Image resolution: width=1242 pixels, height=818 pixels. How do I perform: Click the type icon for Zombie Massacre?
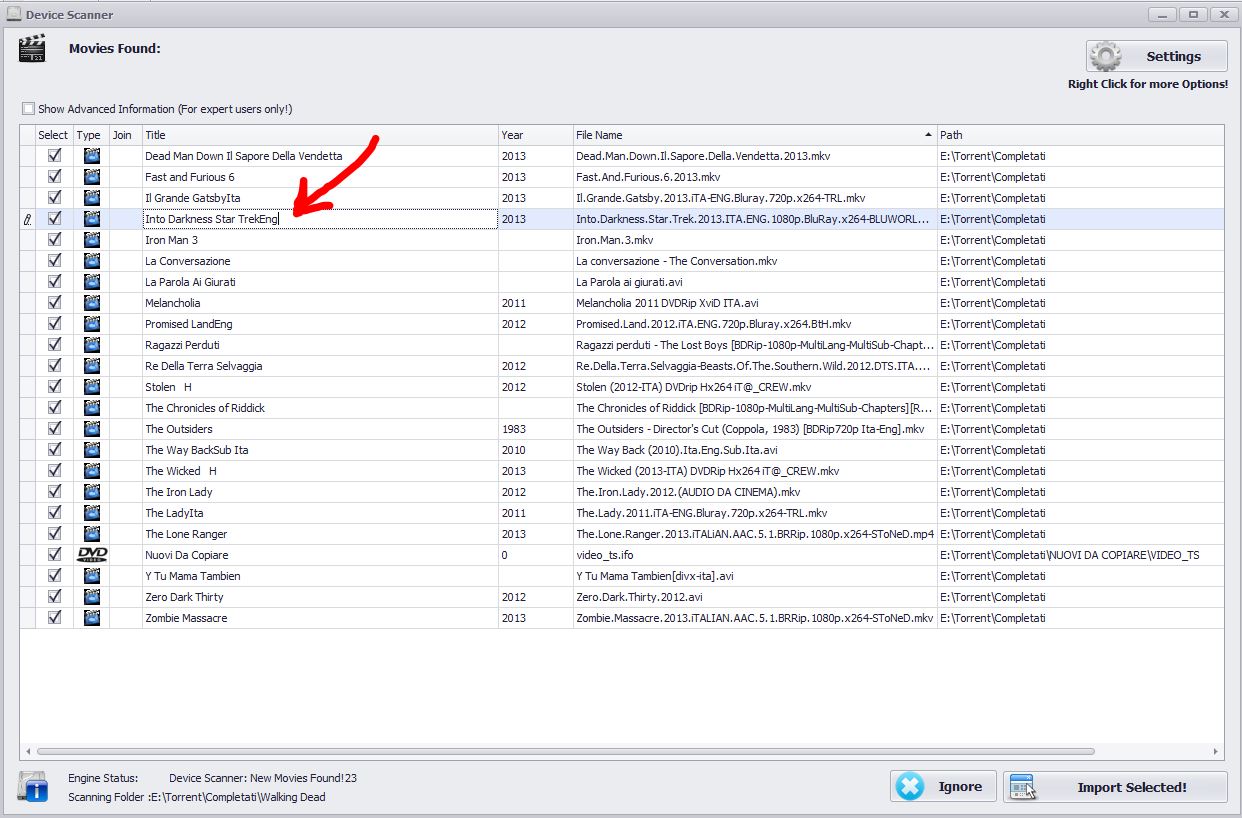(x=92, y=618)
